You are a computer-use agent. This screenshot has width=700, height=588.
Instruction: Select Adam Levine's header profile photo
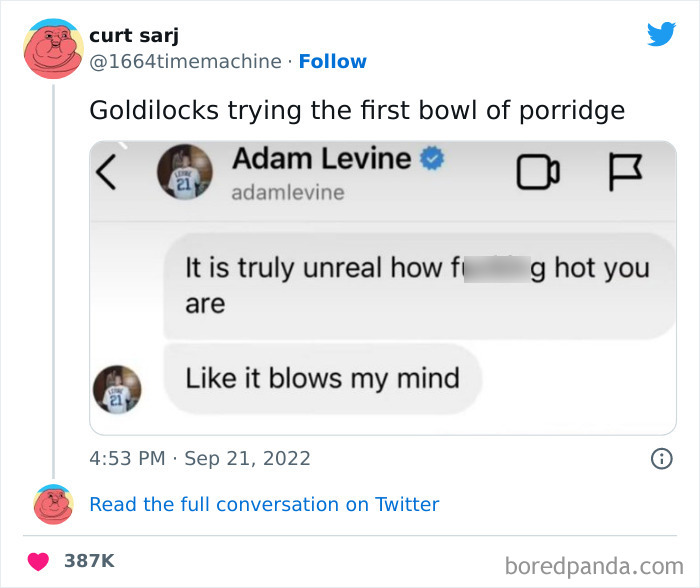184,173
